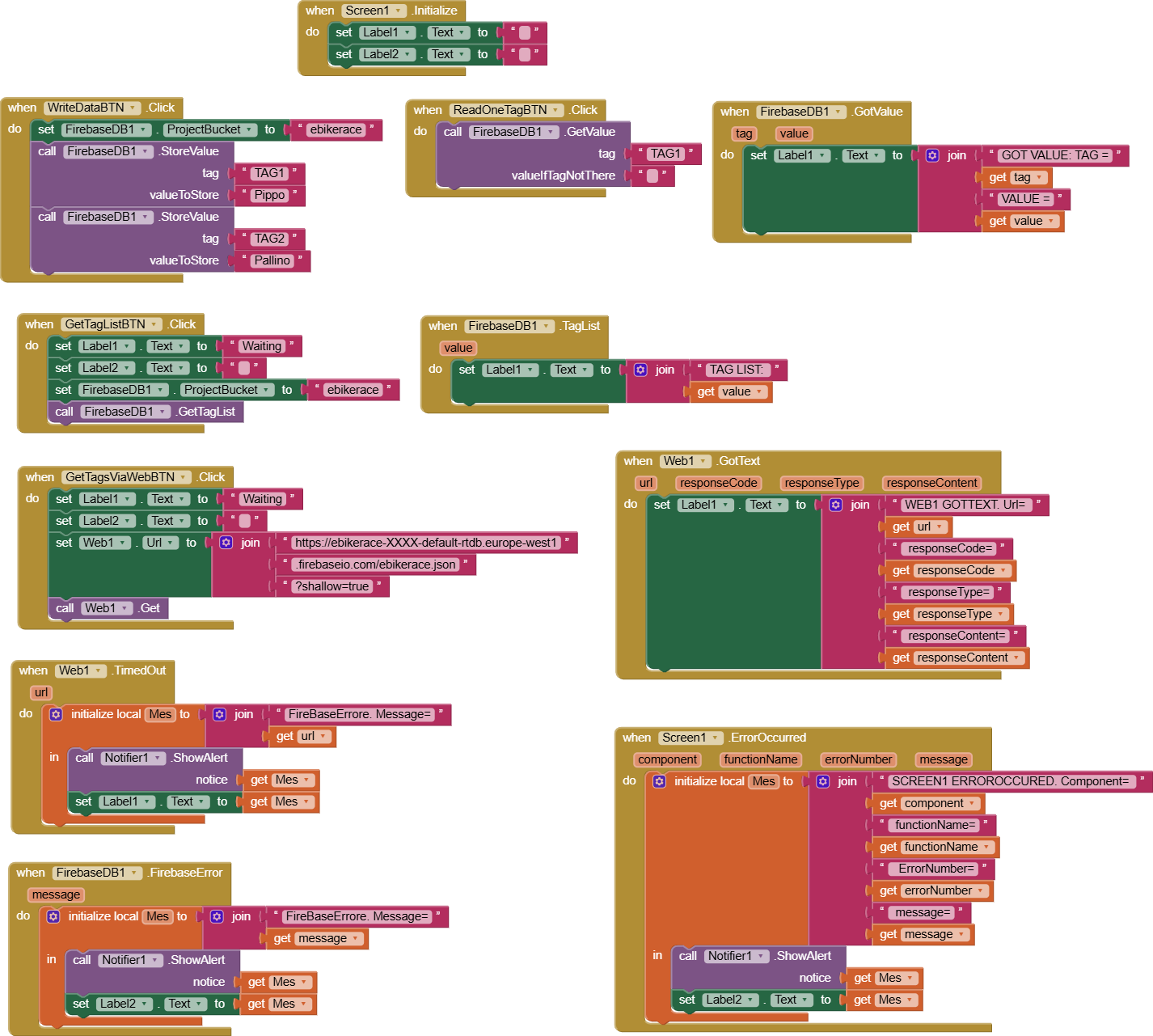The width and height of the screenshot is (1153, 1036).
Task: Open the WriteDataBTN component dropdown
Action: coord(133,108)
